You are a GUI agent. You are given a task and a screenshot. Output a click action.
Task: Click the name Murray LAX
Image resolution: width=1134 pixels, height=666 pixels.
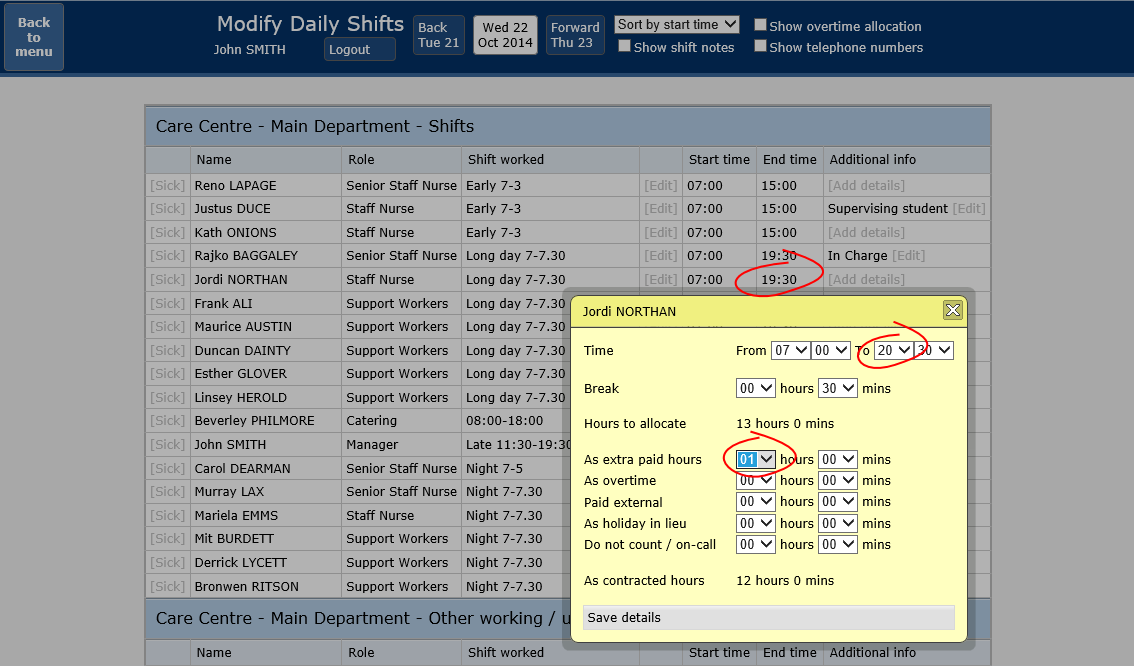click(x=229, y=492)
